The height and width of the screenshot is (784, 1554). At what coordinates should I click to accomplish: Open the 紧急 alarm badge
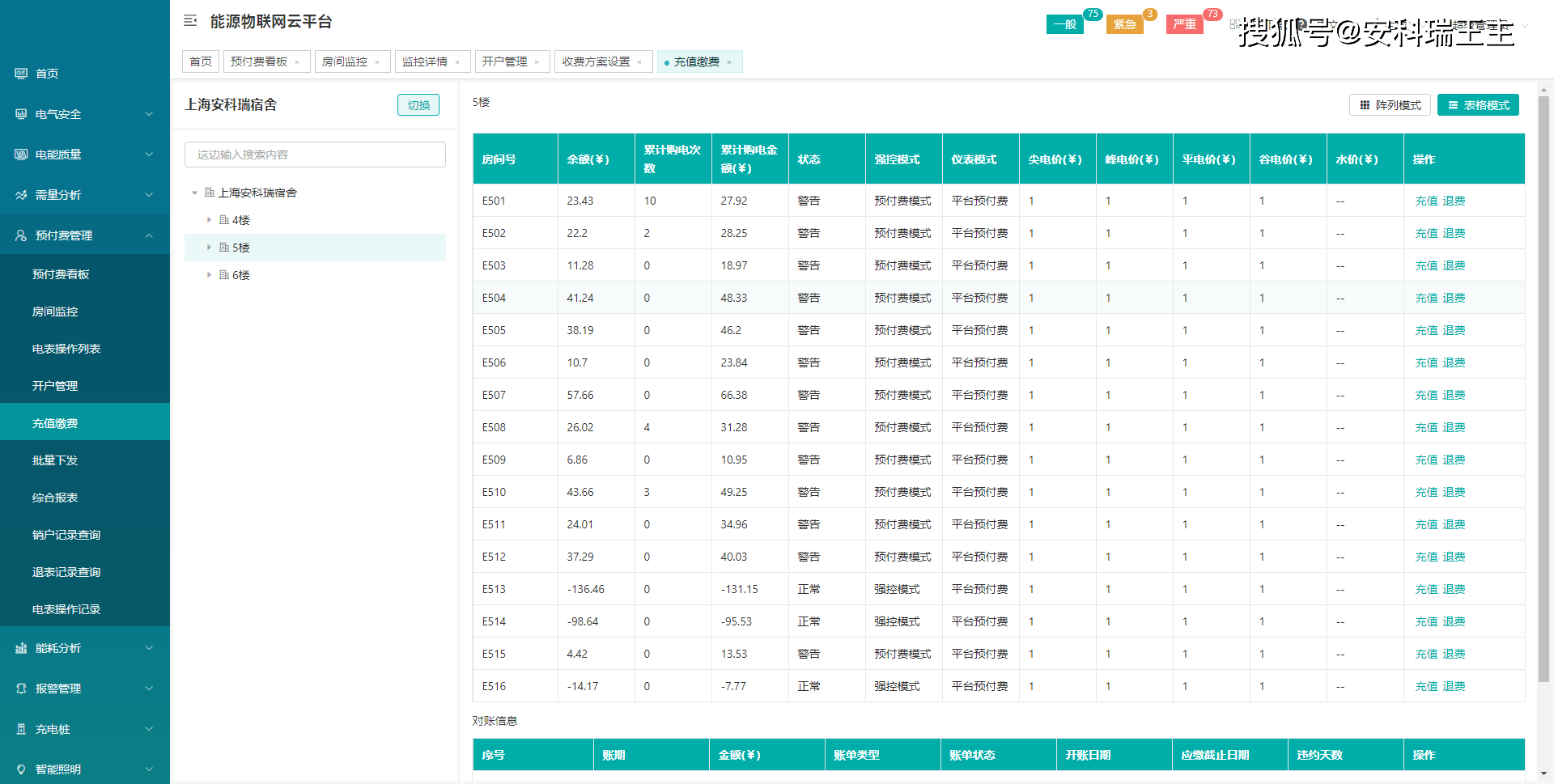point(1125,24)
